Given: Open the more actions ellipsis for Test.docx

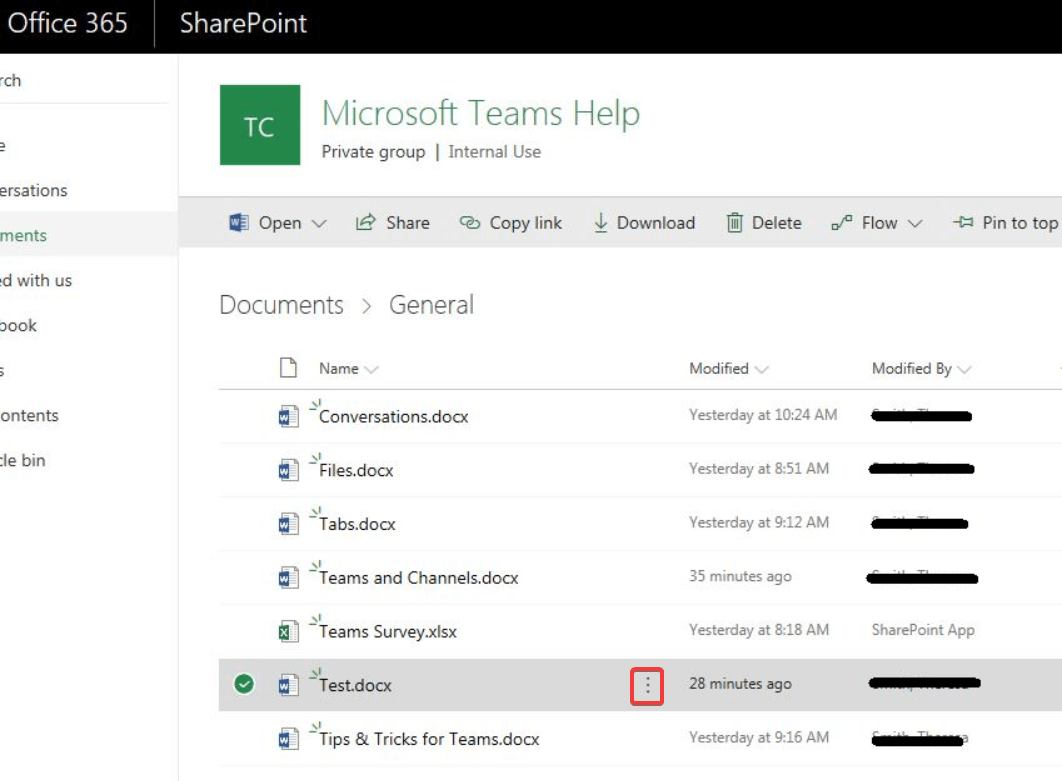Looking at the screenshot, I should click(647, 685).
